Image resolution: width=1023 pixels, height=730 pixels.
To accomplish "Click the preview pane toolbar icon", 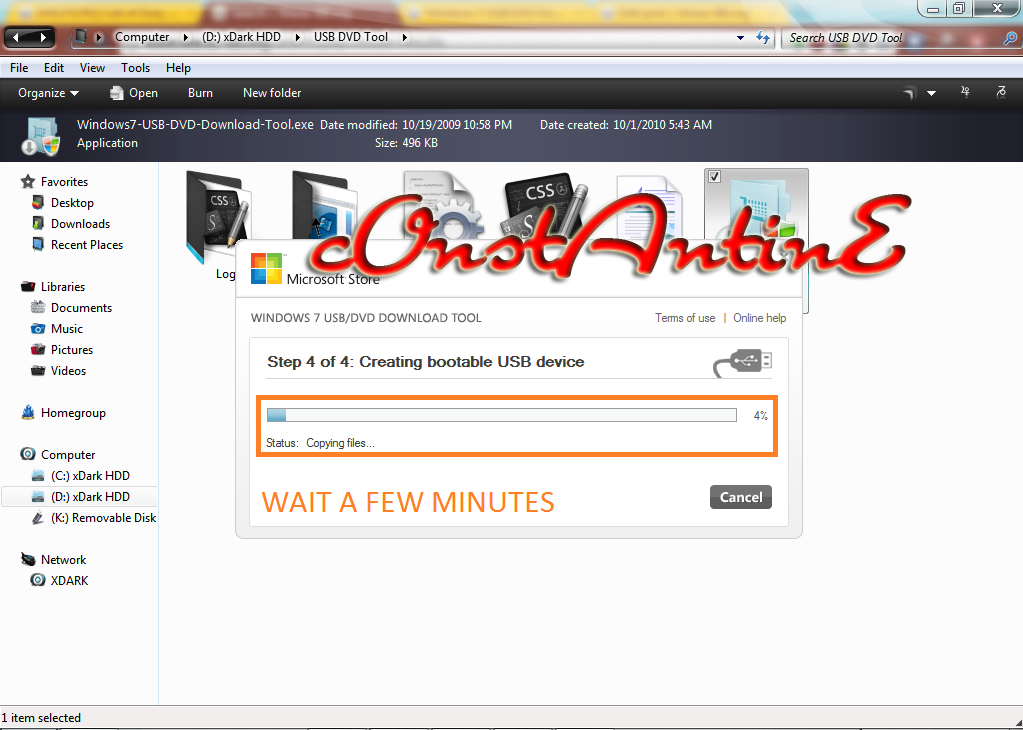I will click(x=966, y=93).
